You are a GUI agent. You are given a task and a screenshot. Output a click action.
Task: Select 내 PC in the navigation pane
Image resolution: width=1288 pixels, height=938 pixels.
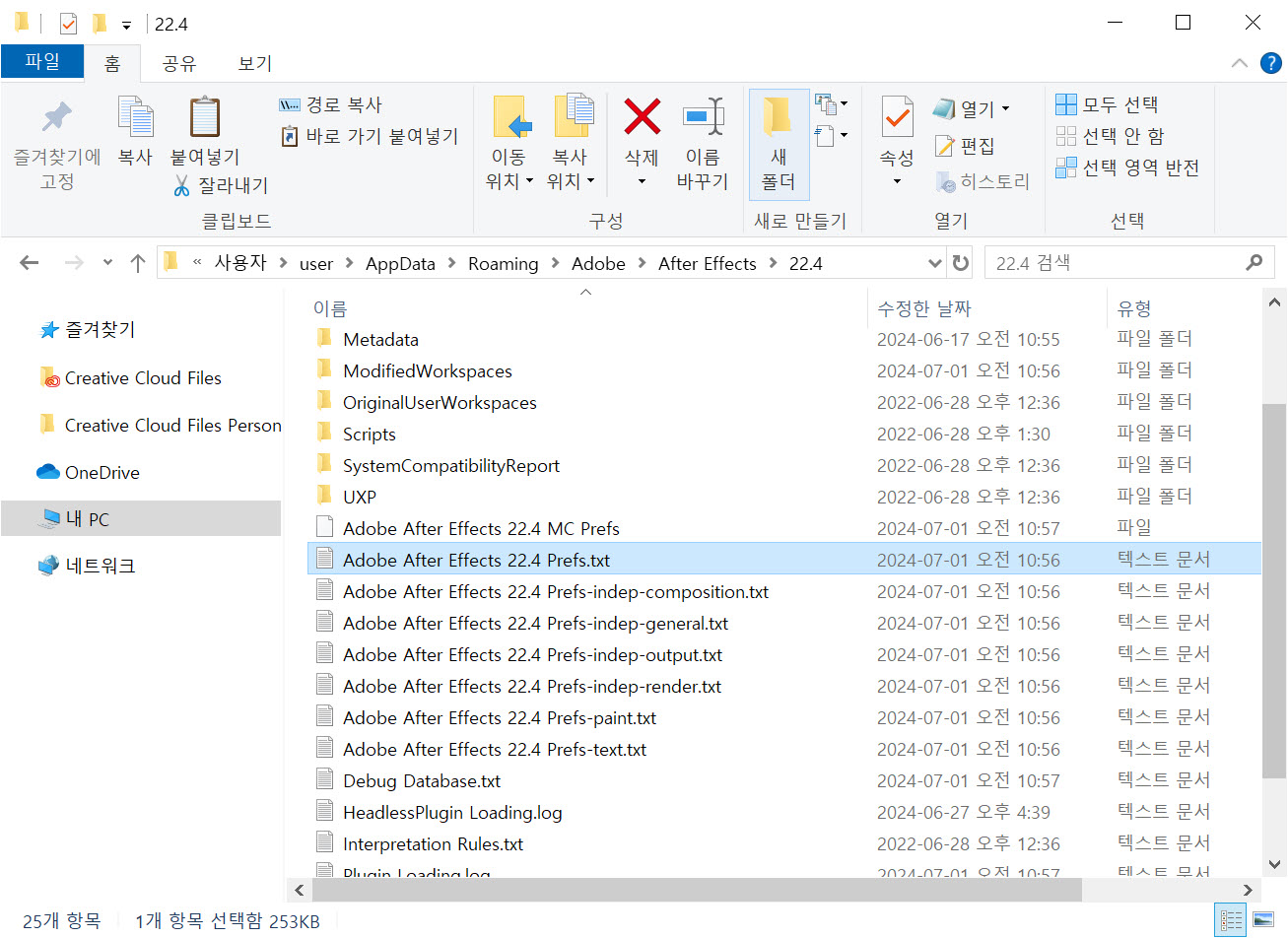pyautogui.click(x=141, y=518)
